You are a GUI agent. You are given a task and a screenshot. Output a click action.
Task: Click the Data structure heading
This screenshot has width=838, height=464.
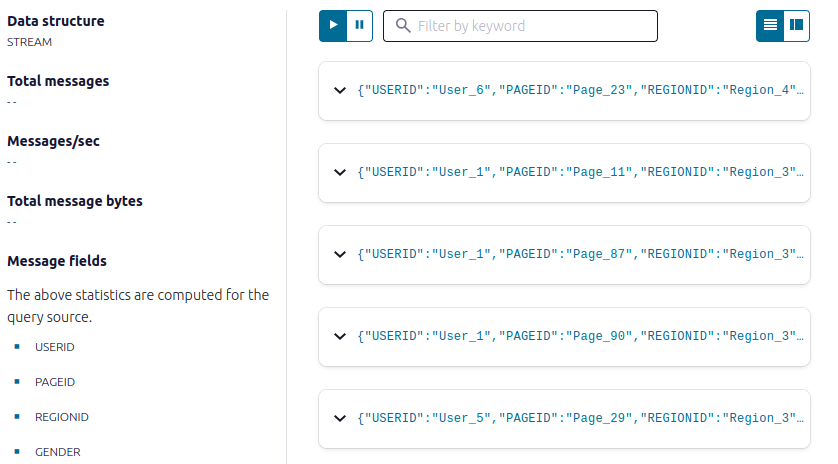(x=56, y=21)
